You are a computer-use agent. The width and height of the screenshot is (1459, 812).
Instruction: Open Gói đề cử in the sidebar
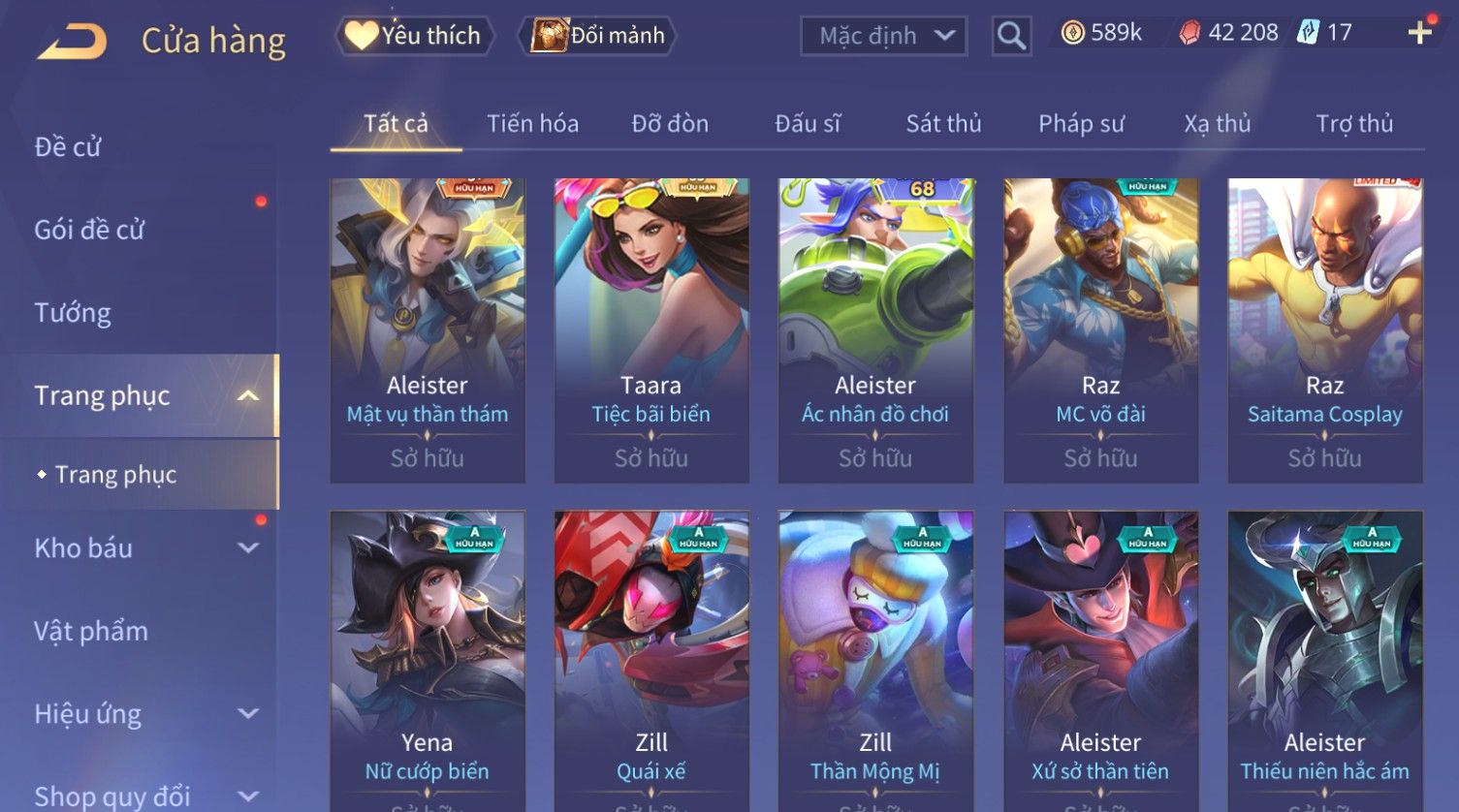tap(89, 231)
